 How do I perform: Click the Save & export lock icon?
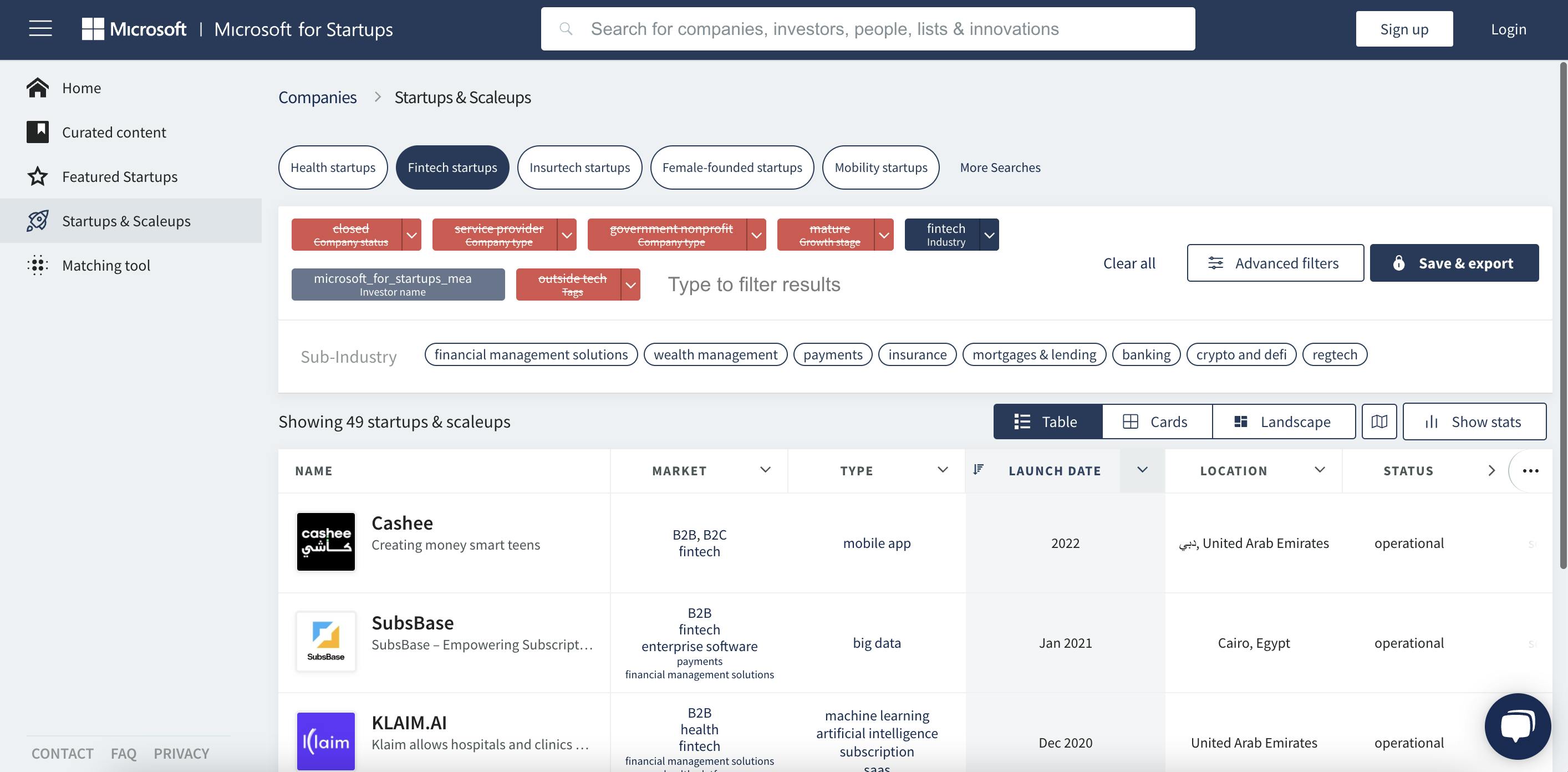tap(1399, 263)
